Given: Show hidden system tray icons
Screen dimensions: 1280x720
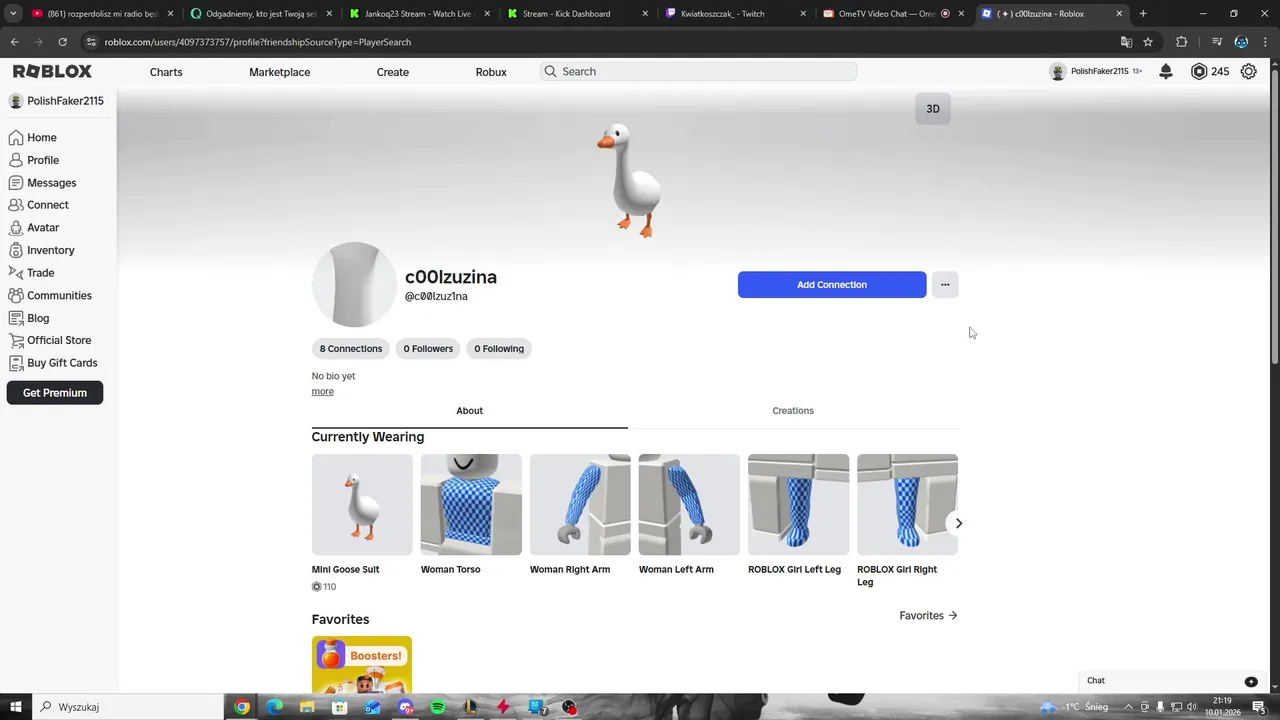Looking at the screenshot, I should [1128, 707].
